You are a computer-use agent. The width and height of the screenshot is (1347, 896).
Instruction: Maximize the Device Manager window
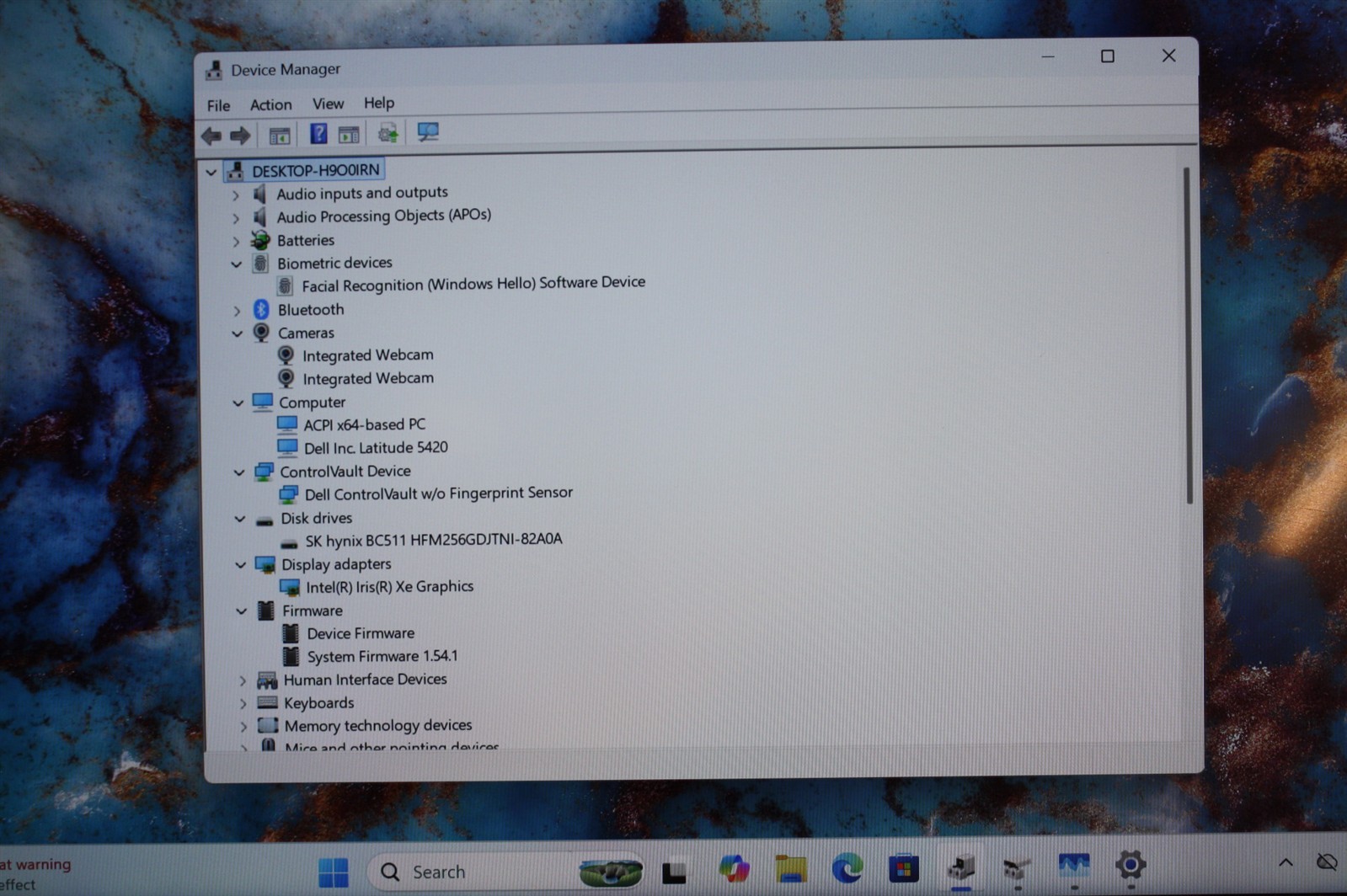click(1107, 56)
